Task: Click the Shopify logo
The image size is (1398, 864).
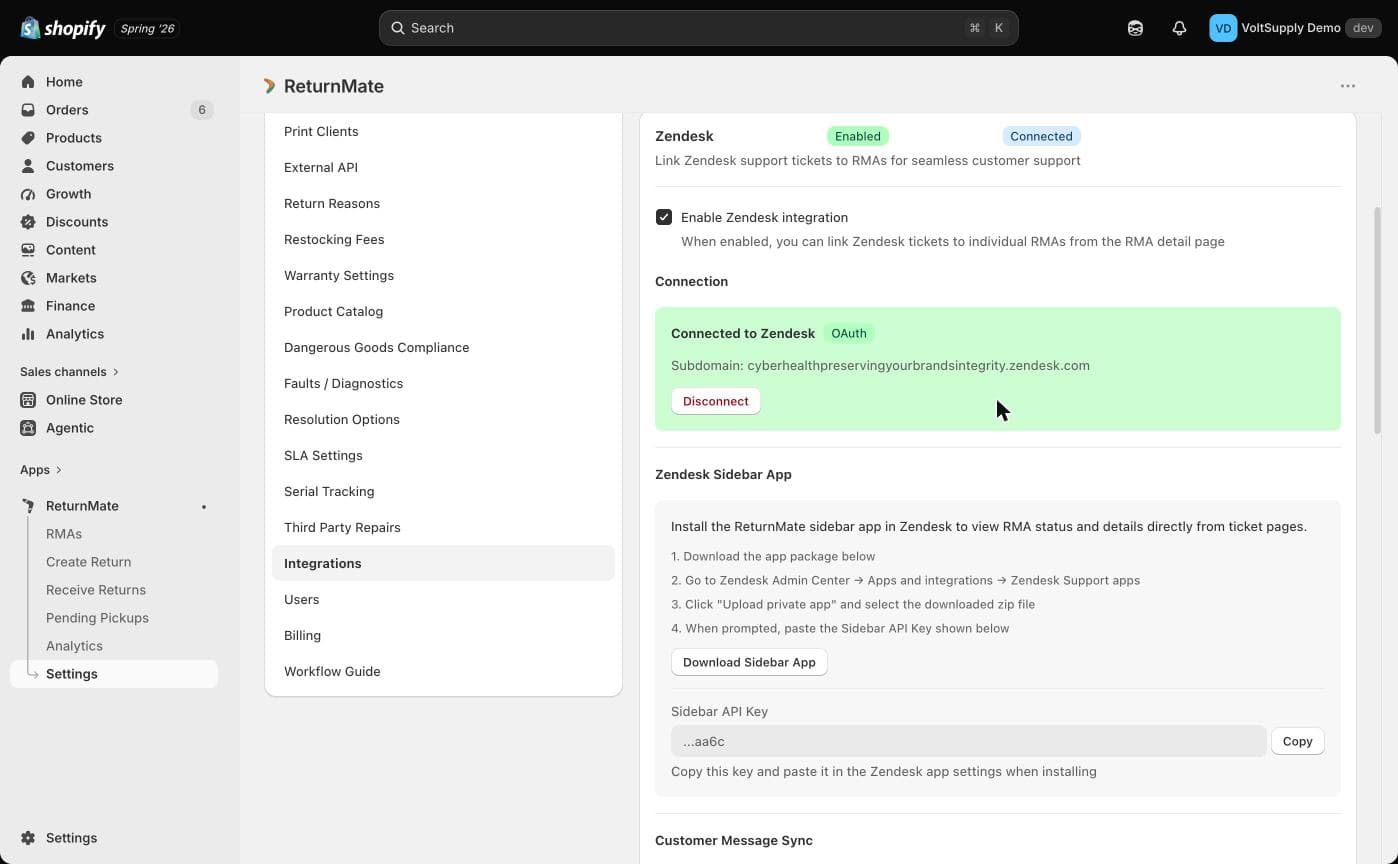Action: [62, 28]
